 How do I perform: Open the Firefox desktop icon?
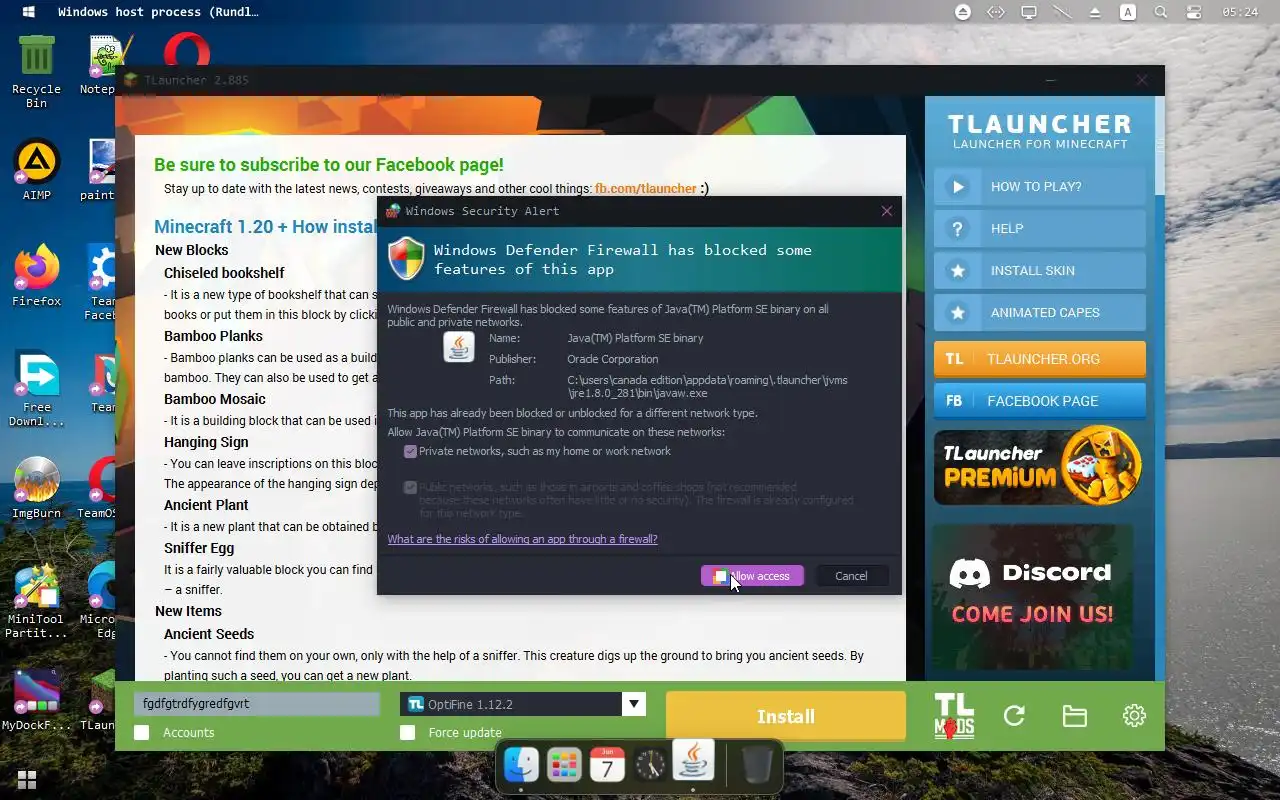(37, 277)
